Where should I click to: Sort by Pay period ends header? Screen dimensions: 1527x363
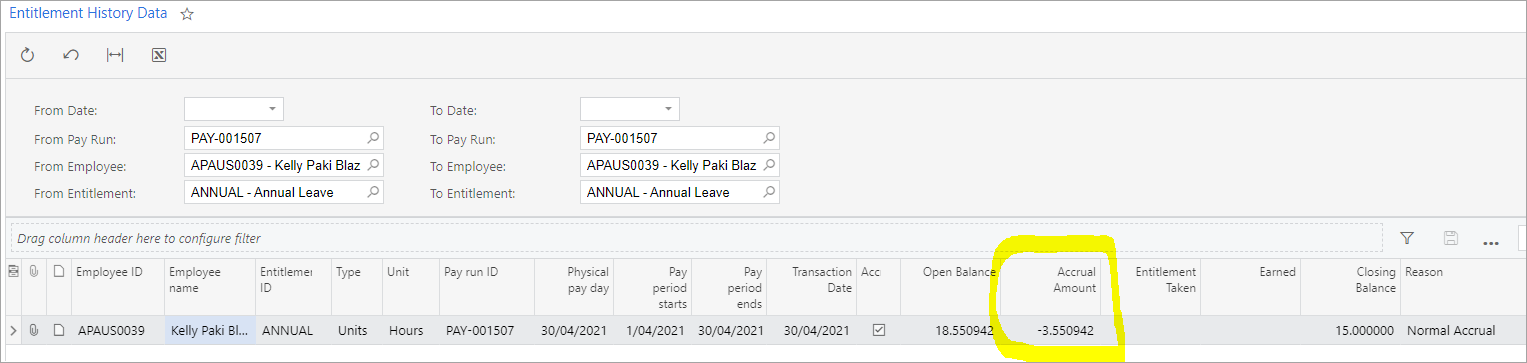pos(730,288)
